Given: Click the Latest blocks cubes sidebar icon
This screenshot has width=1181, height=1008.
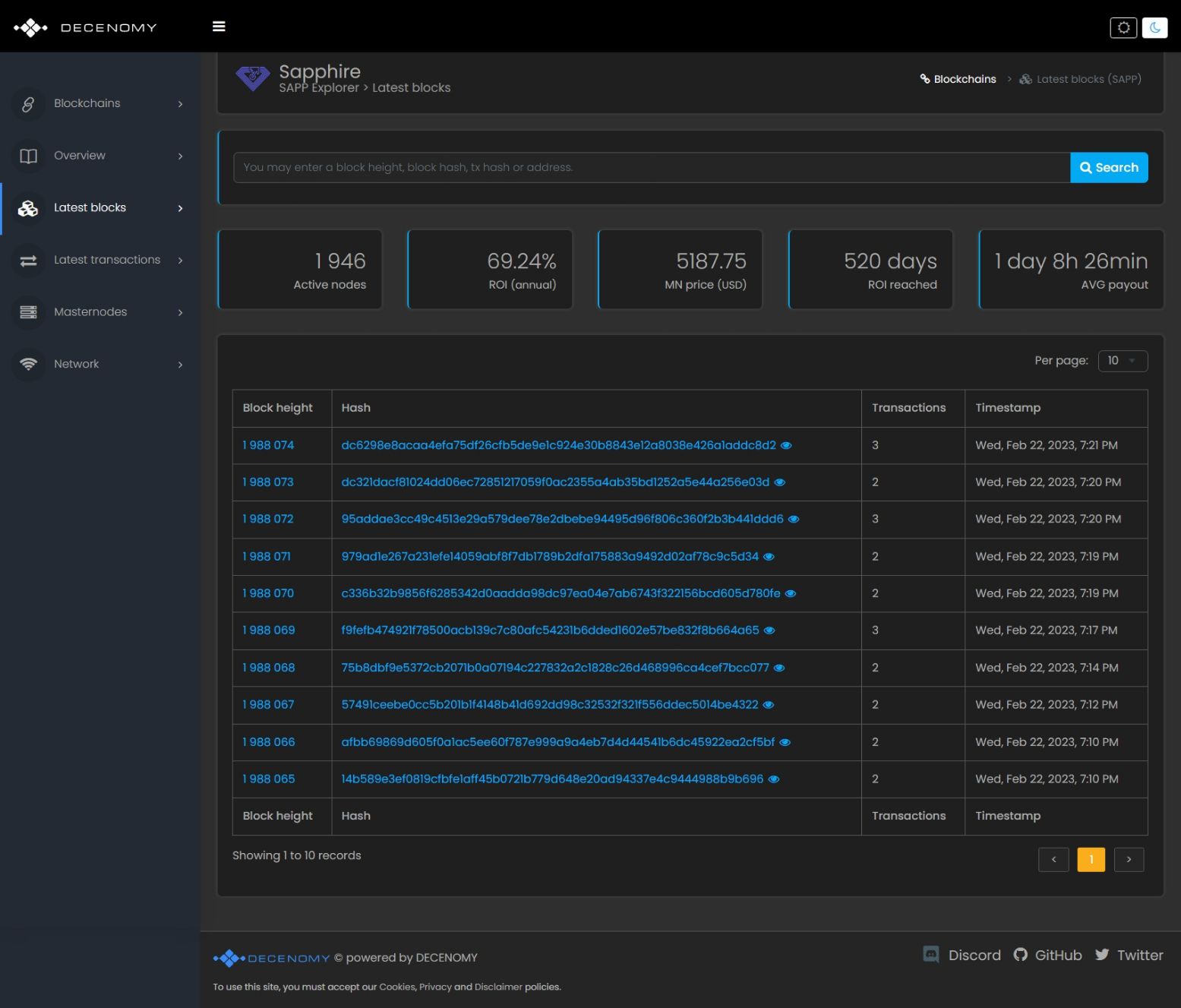Looking at the screenshot, I should 28,208.
